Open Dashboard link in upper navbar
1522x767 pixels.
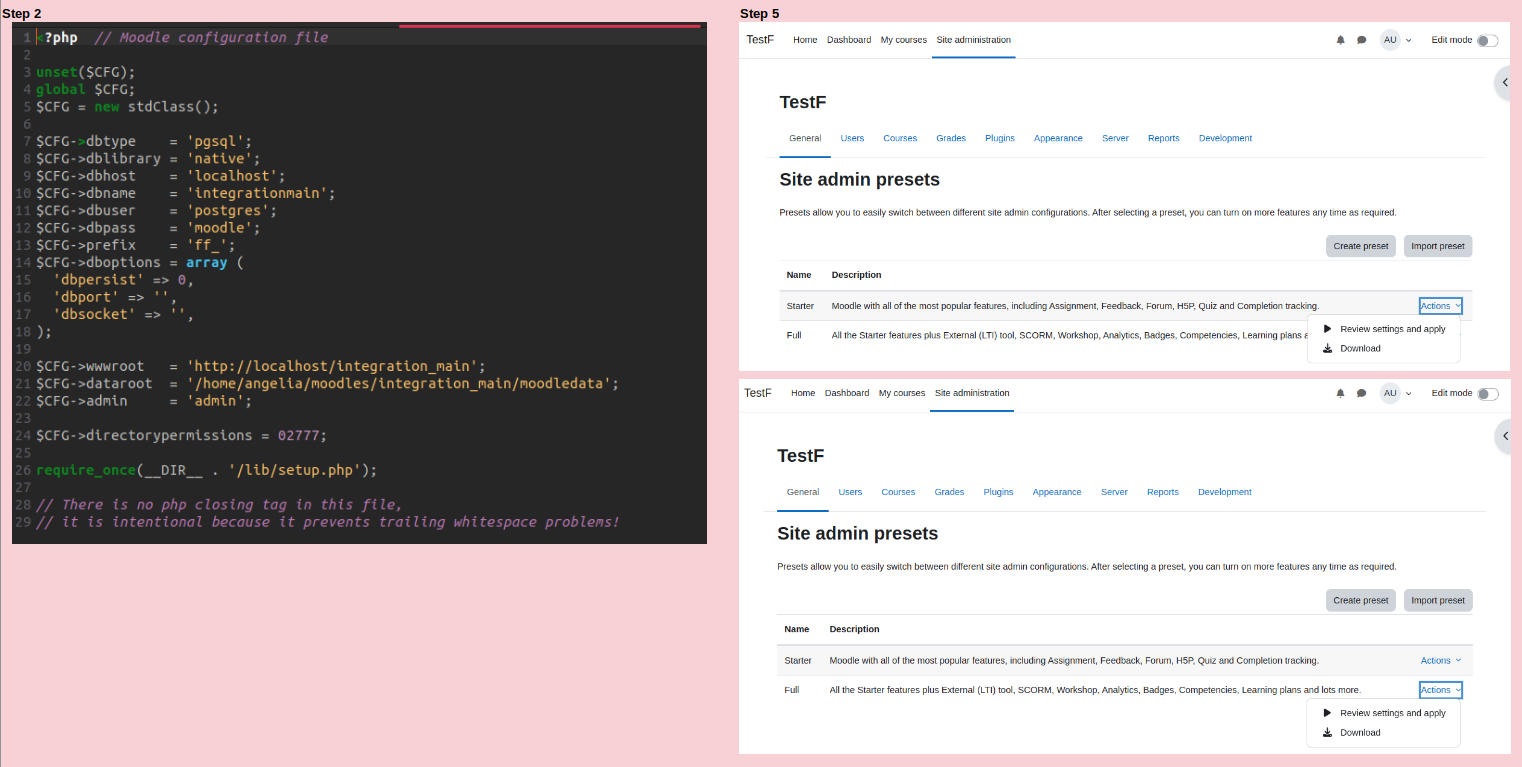point(849,40)
